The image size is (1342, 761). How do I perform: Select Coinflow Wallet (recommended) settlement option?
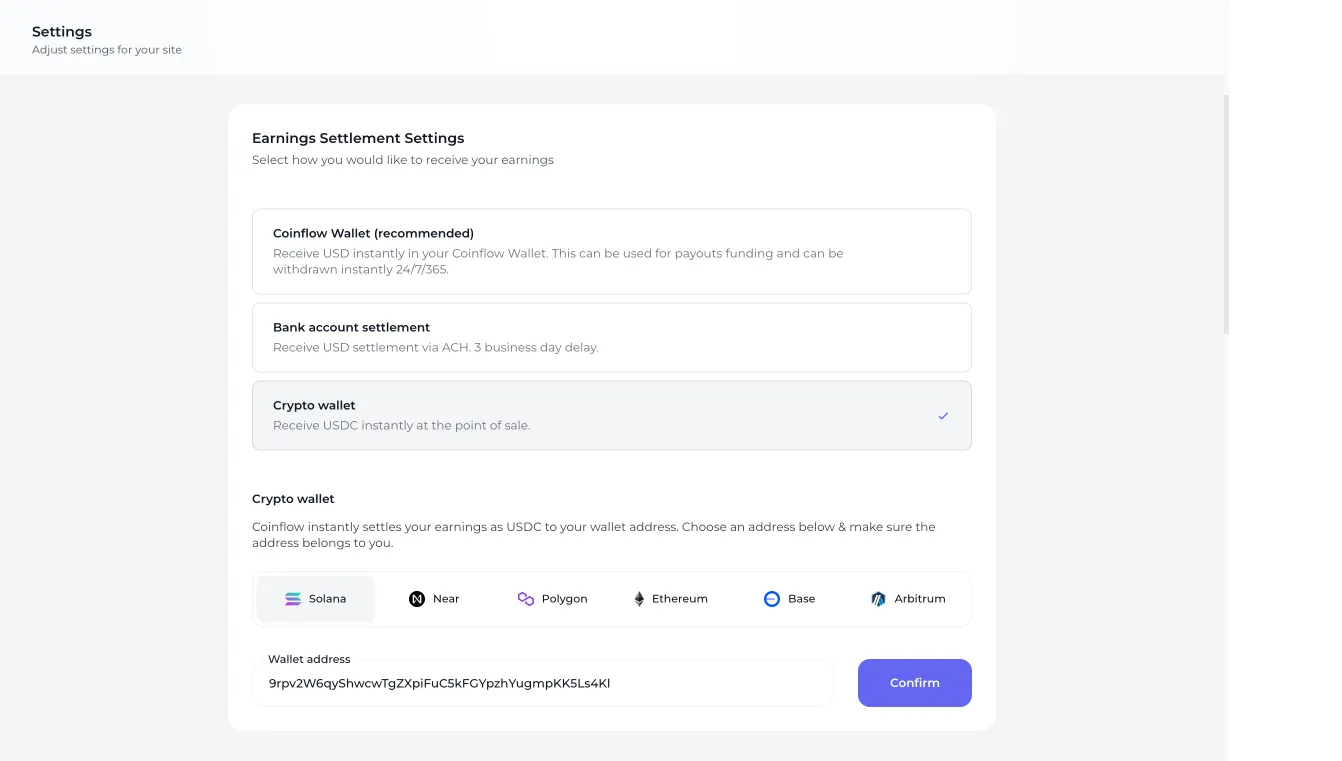click(612, 251)
